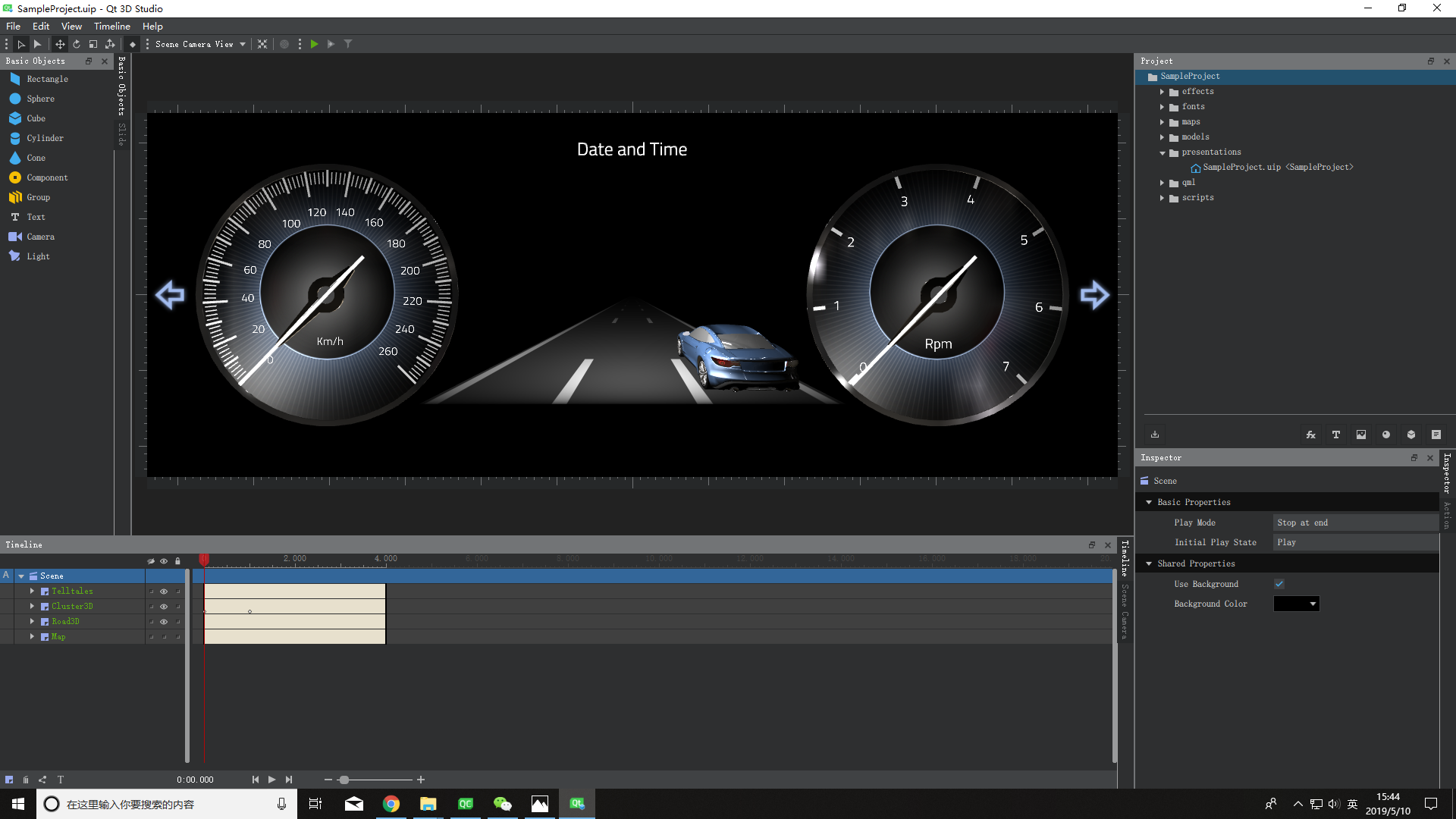Select the Telltales layer in the Timeline
This screenshot has width=1456, height=819.
tap(73, 591)
